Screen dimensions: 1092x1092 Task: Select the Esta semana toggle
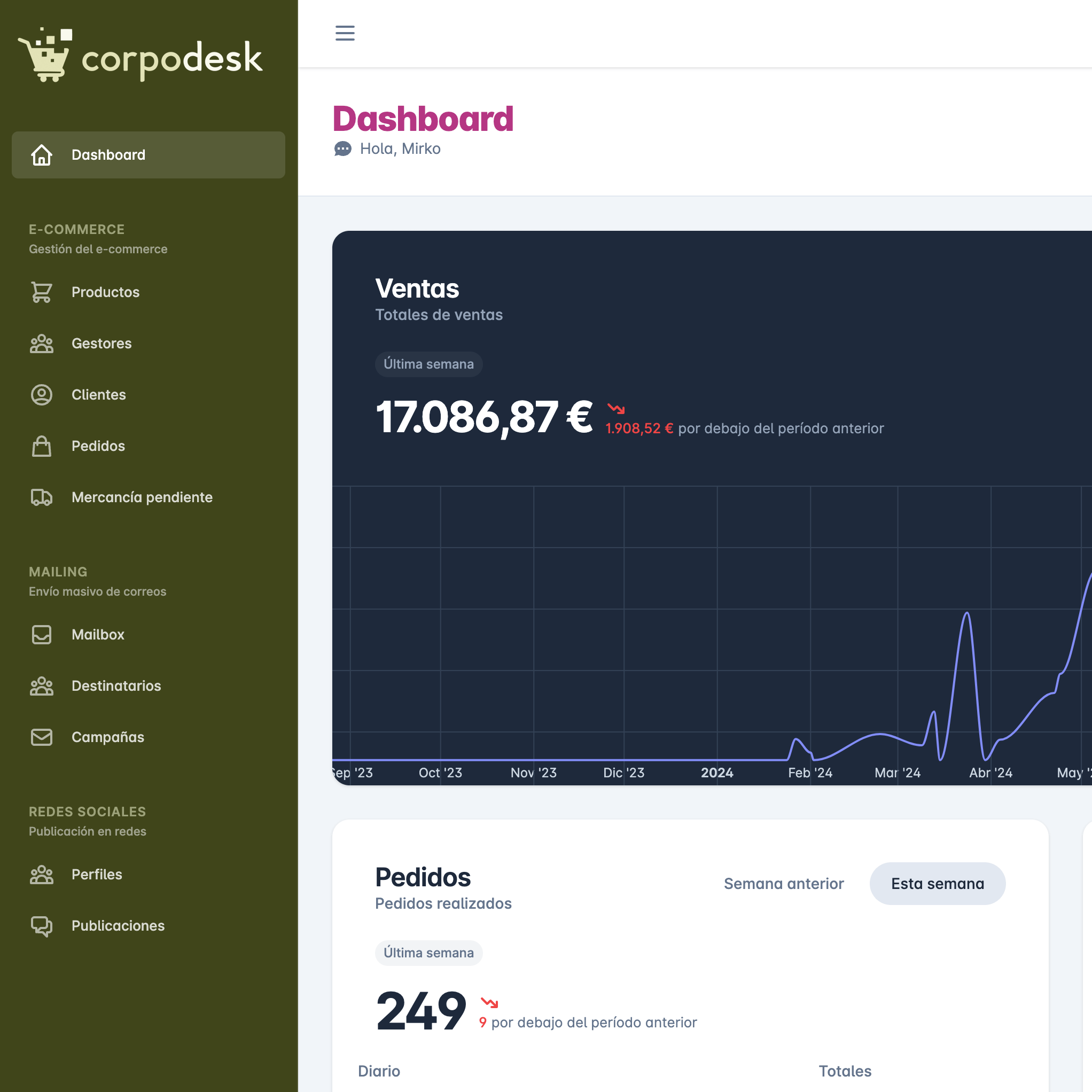[937, 884]
